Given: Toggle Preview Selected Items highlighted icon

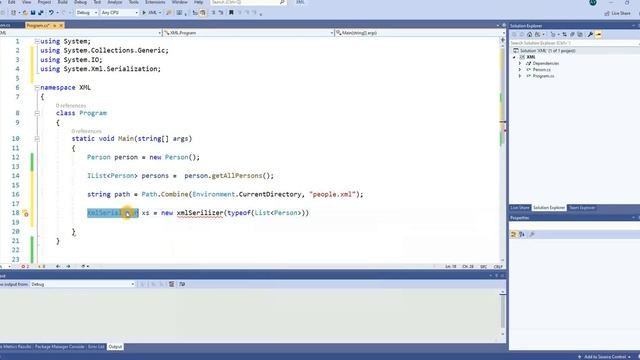Looking at the screenshot, I should point(599,35).
